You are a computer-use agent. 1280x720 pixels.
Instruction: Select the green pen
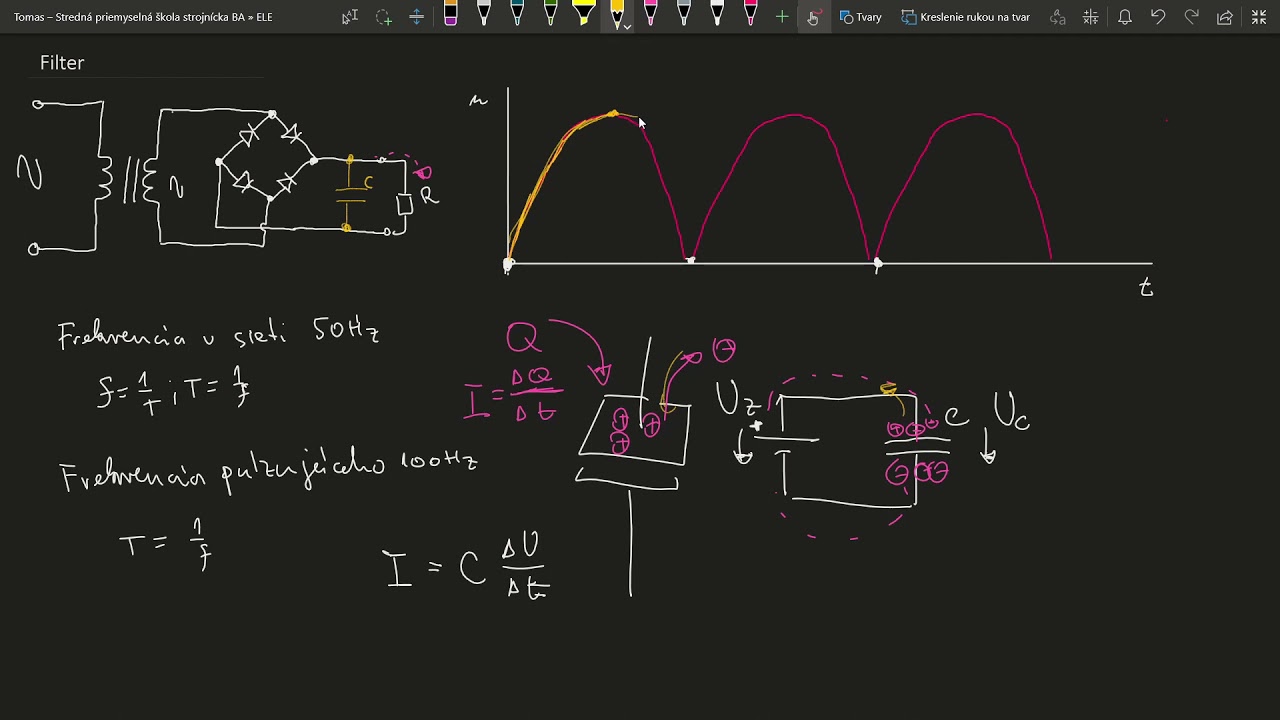pyautogui.click(x=550, y=15)
